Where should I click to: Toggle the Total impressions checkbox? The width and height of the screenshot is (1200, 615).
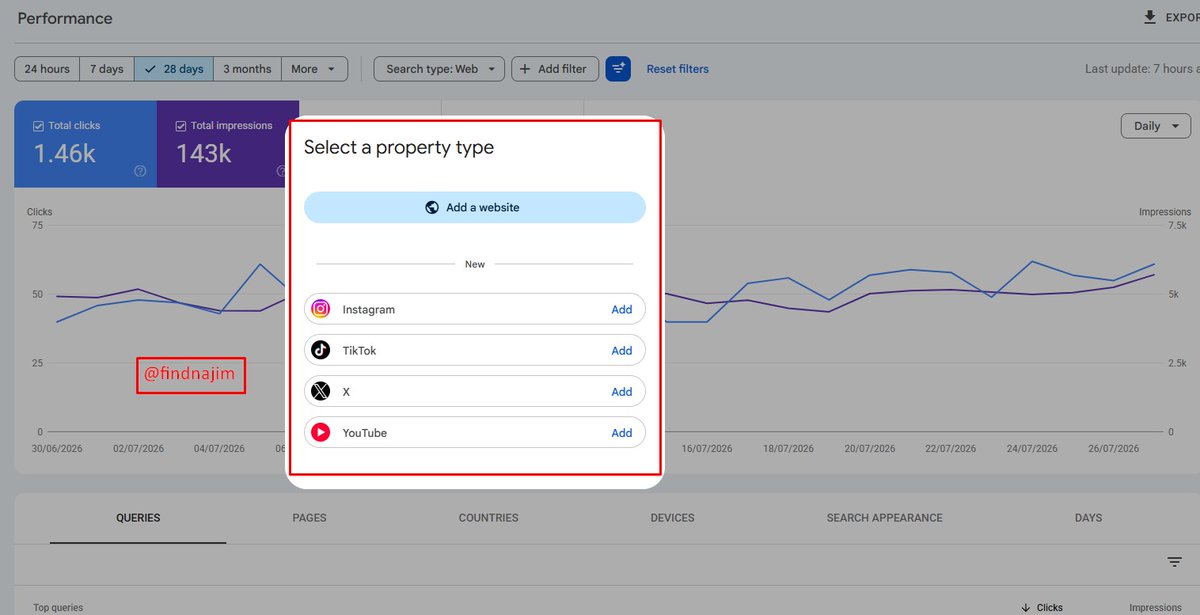181,126
